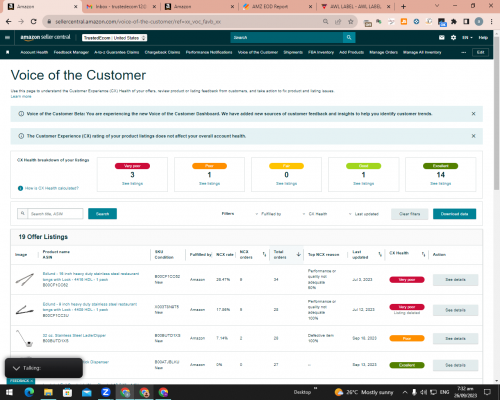This screenshot has height=400, width=500.
Task: Sort by Total orders descending arrow
Action: tap(299, 254)
